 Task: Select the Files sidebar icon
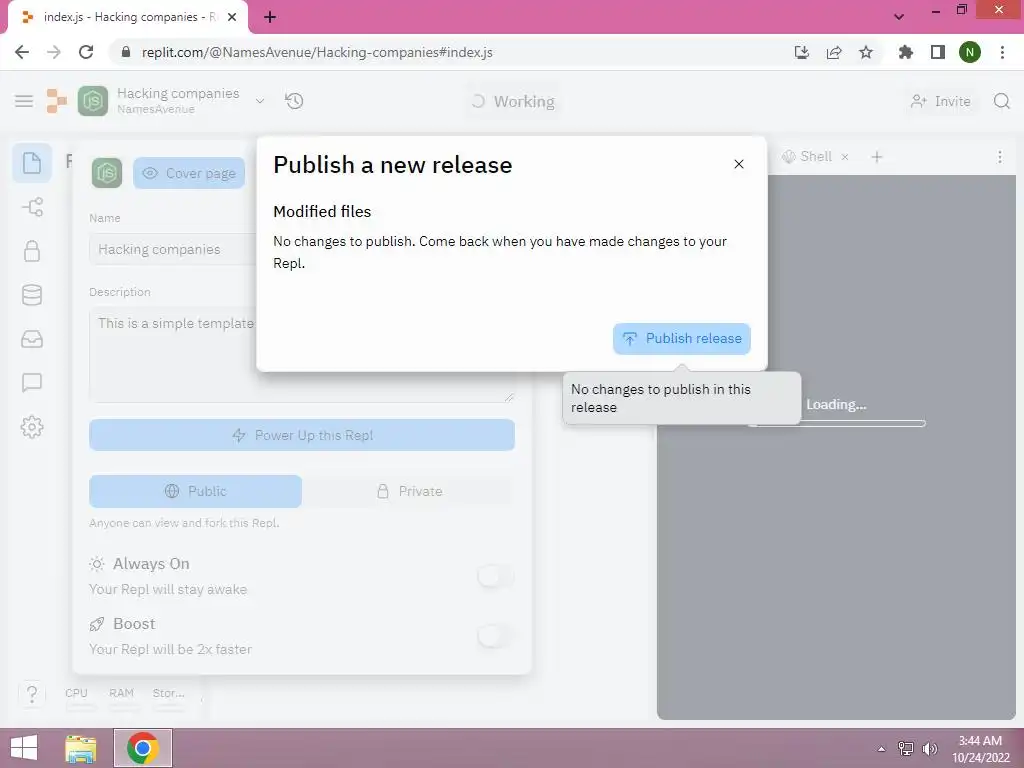[x=32, y=163]
